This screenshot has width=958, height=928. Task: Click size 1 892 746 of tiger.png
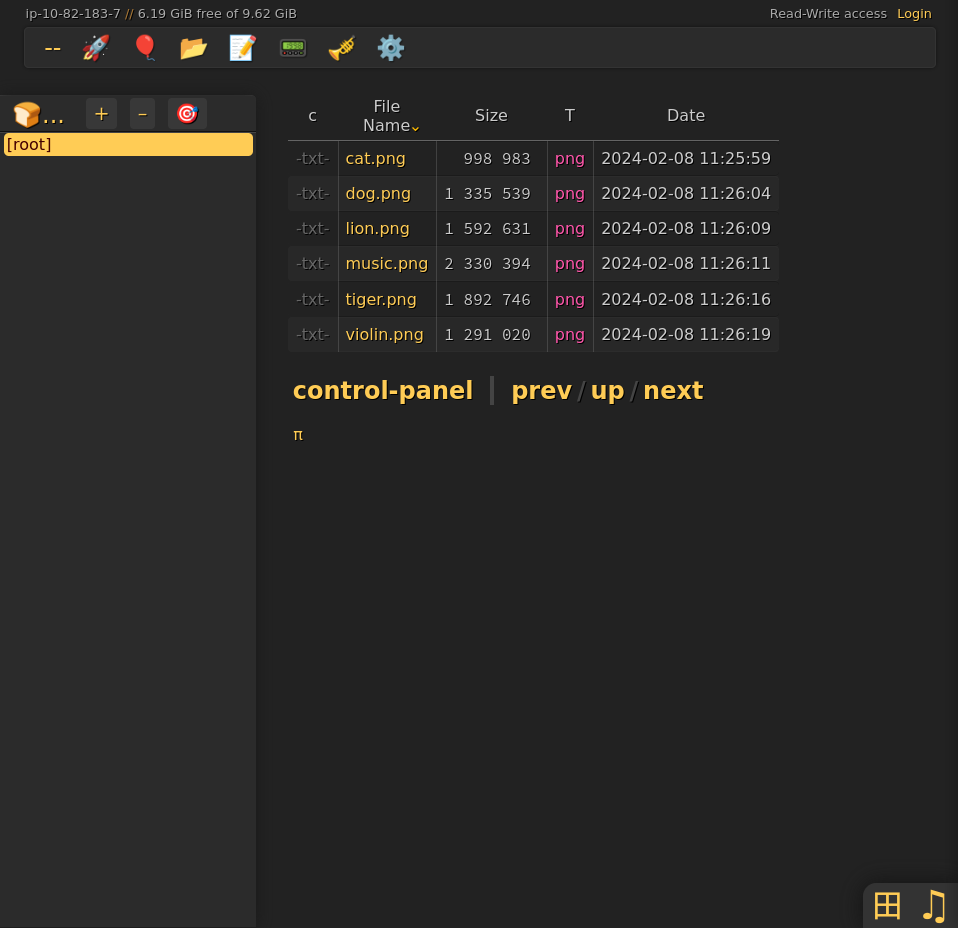pyautogui.click(x=488, y=300)
